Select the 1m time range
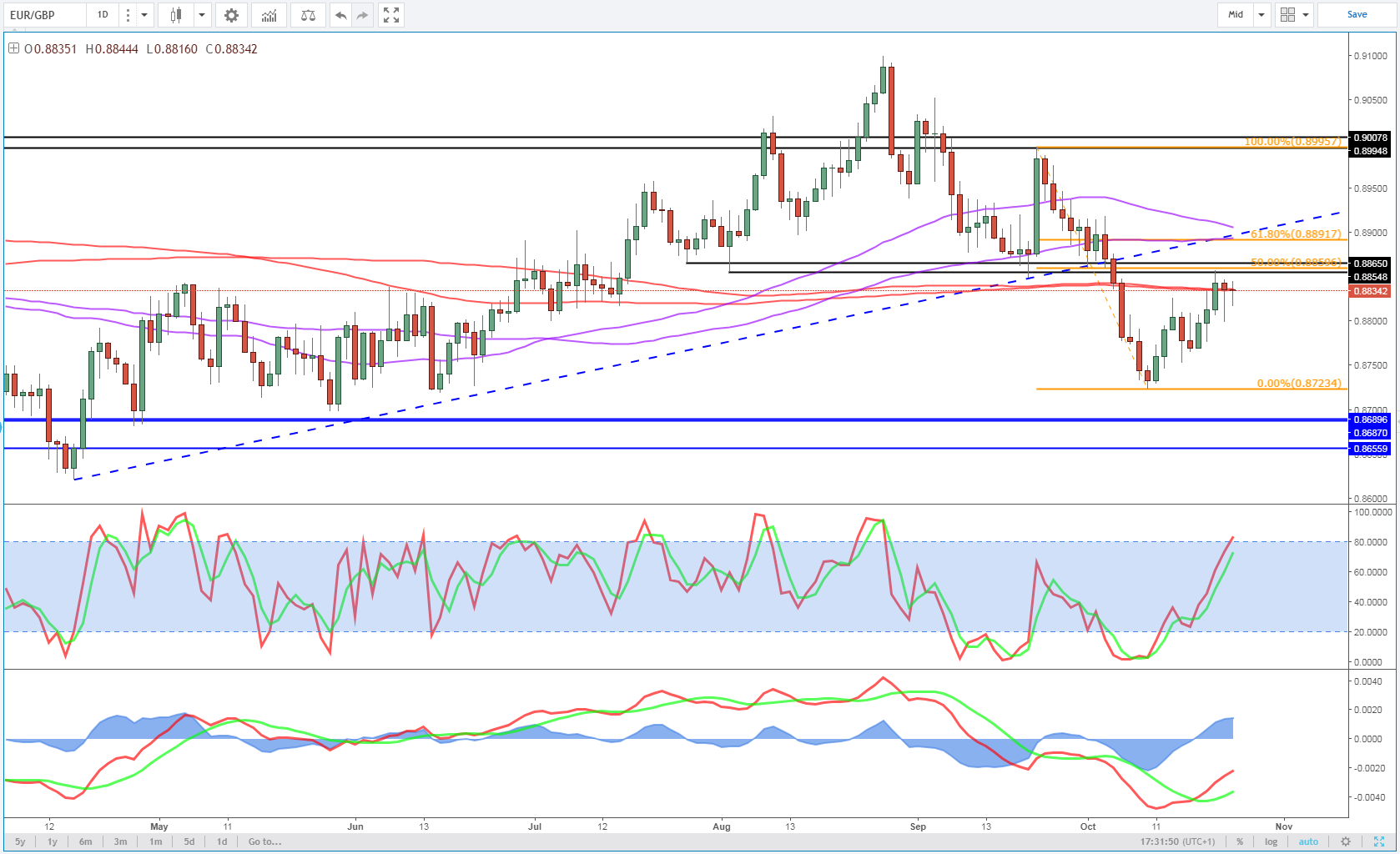This screenshot has height=854, width=1400. pos(156,841)
